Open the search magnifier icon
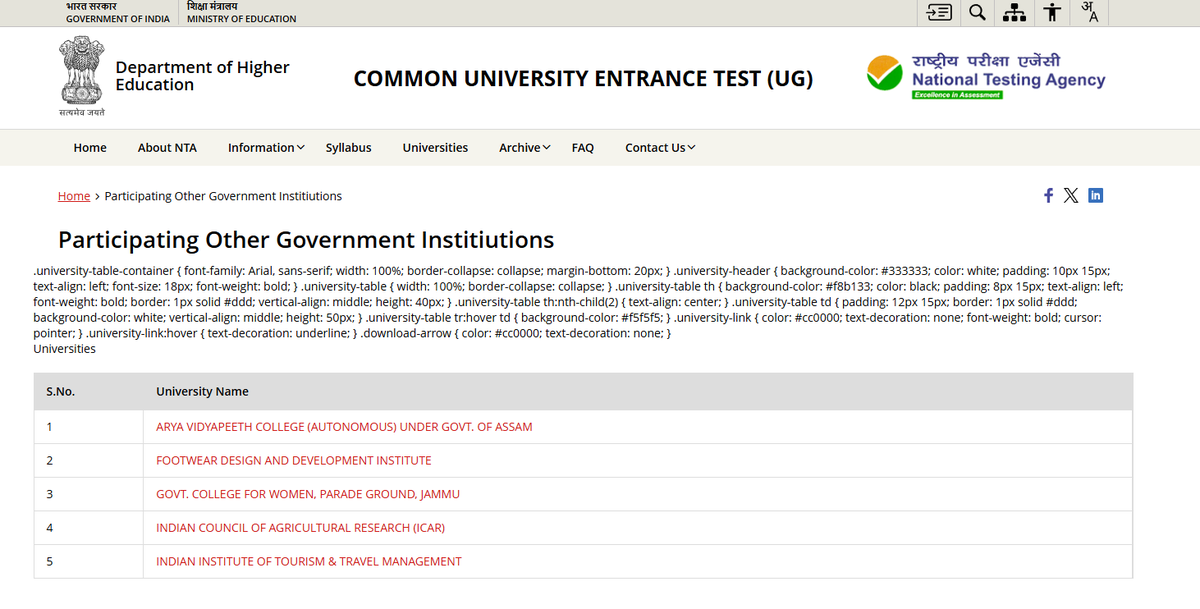The image size is (1200, 609). (977, 12)
